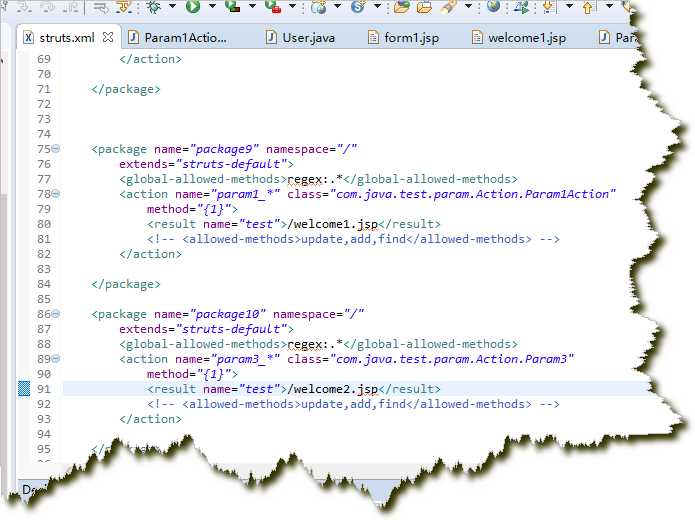Close the struts.xml editor tab
Screen dimensions: 695x520
108,37
